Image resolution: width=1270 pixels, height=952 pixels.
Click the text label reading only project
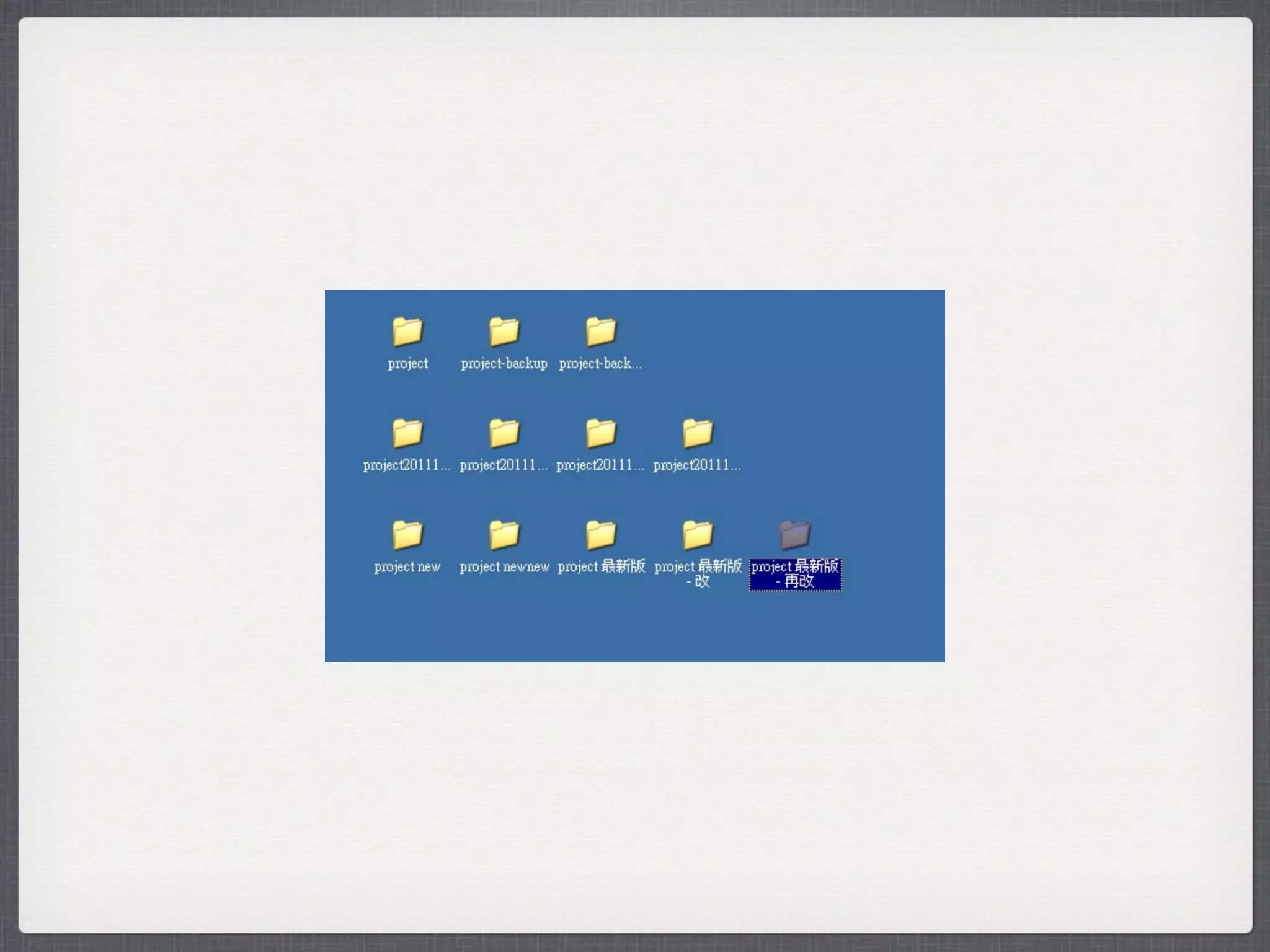pyautogui.click(x=407, y=364)
